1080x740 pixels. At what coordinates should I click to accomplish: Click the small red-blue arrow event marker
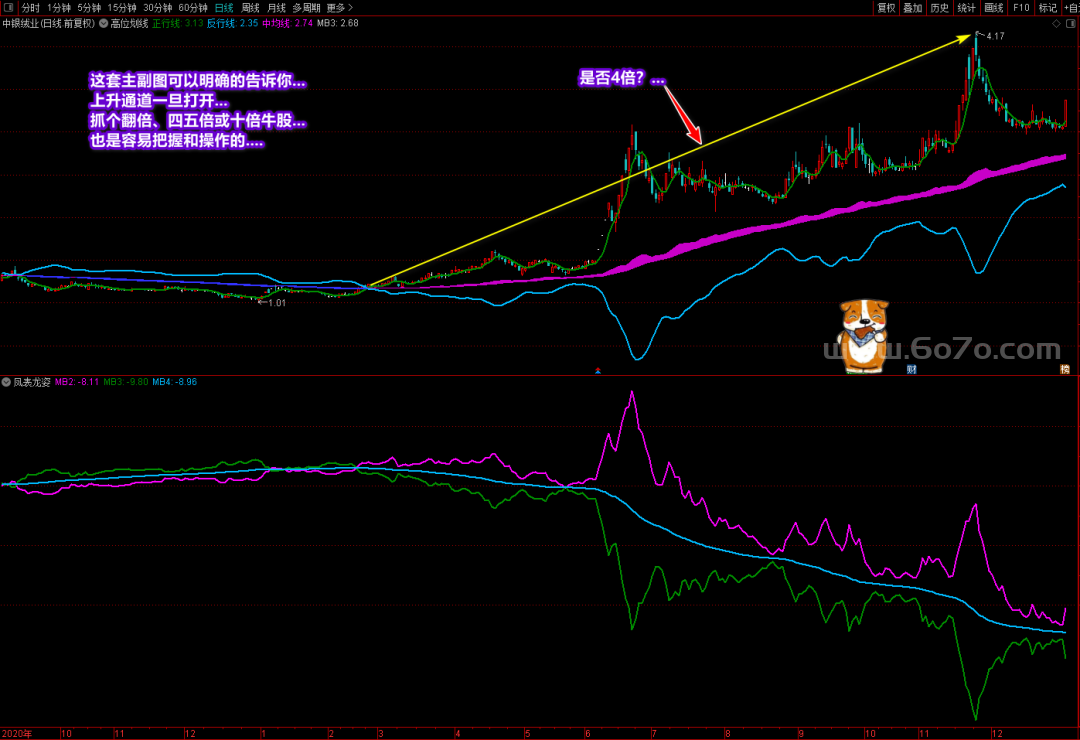coord(598,371)
